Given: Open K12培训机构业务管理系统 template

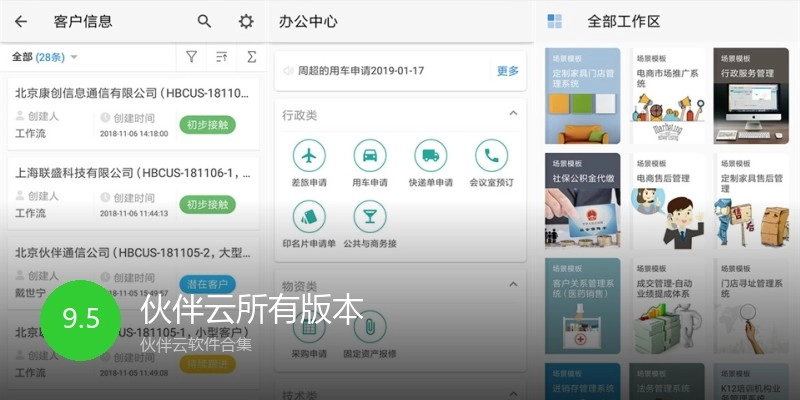Looking at the screenshot, I should point(751,382).
